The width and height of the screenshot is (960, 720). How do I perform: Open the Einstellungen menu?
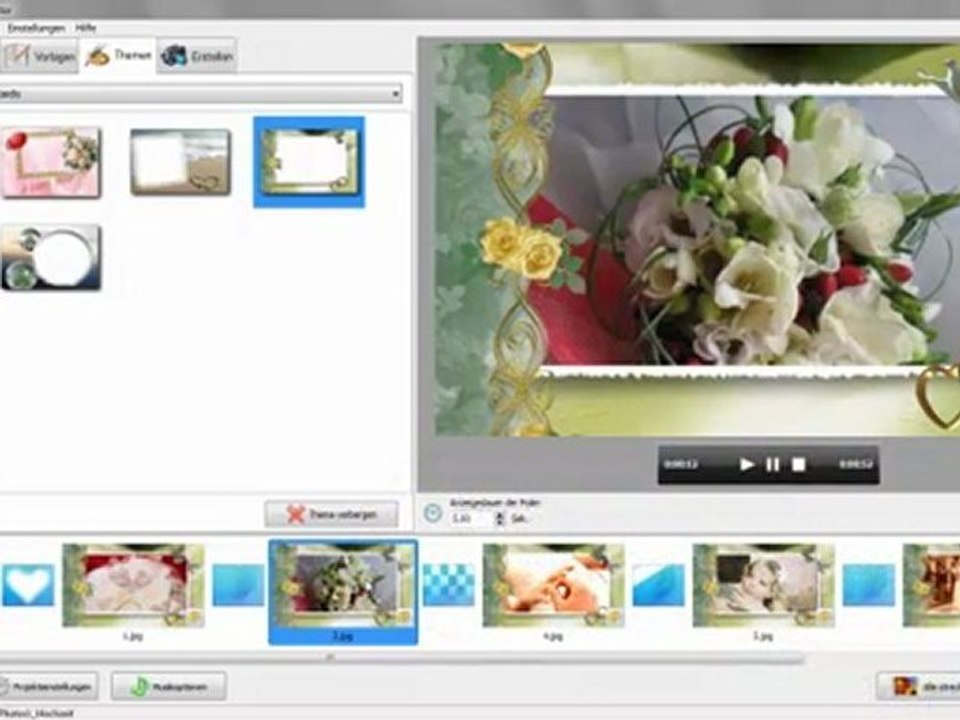point(36,28)
